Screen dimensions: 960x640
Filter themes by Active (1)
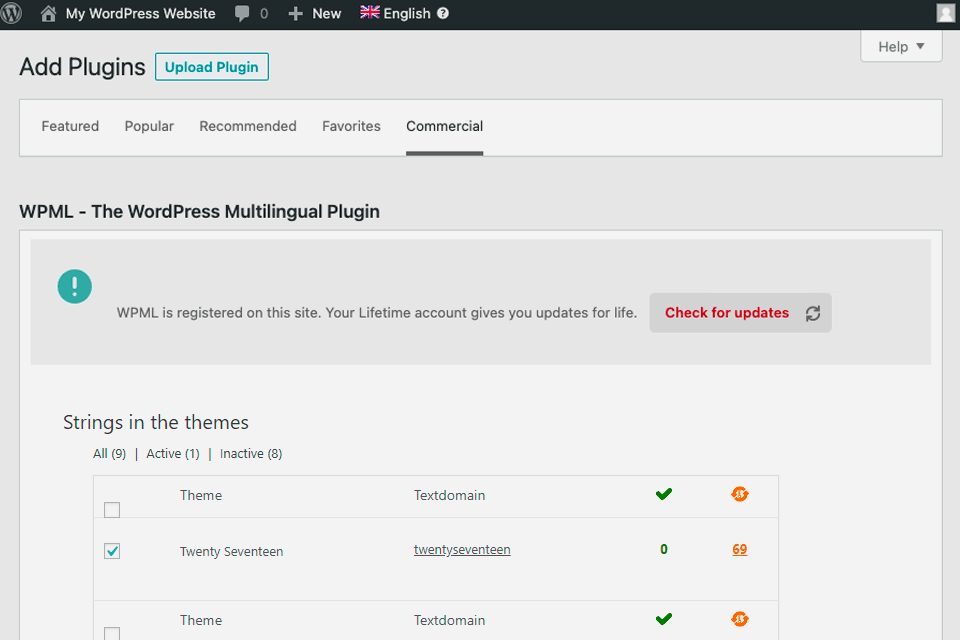pyautogui.click(x=173, y=454)
